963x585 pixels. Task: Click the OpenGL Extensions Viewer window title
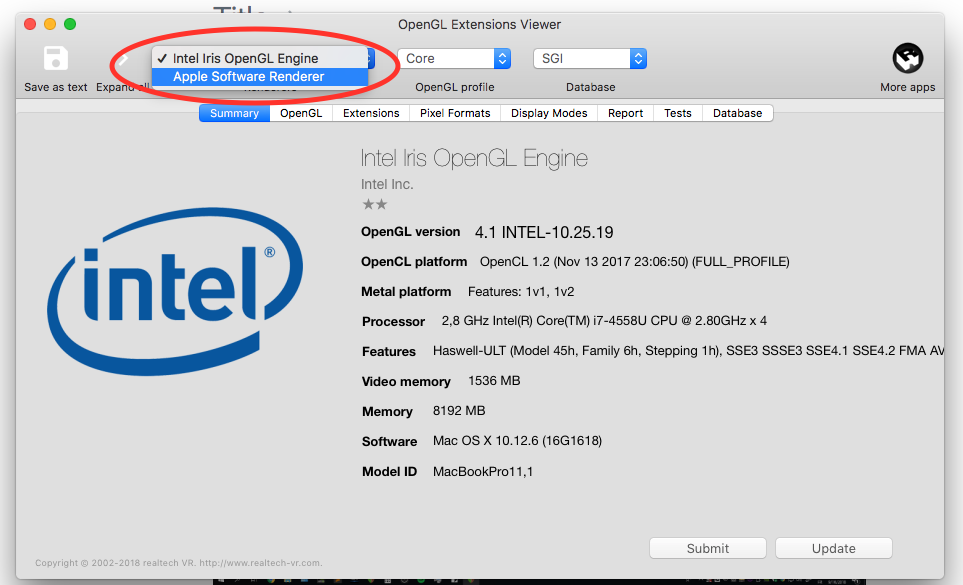(480, 25)
